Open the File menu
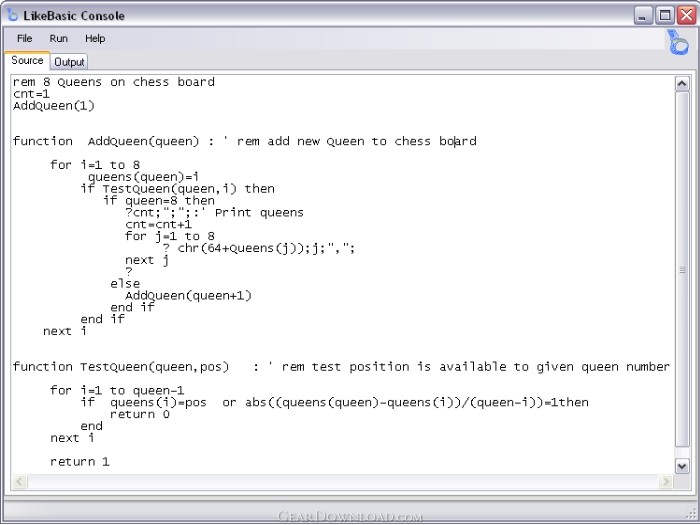Screen dimensions: 700x525 click(x=24, y=39)
